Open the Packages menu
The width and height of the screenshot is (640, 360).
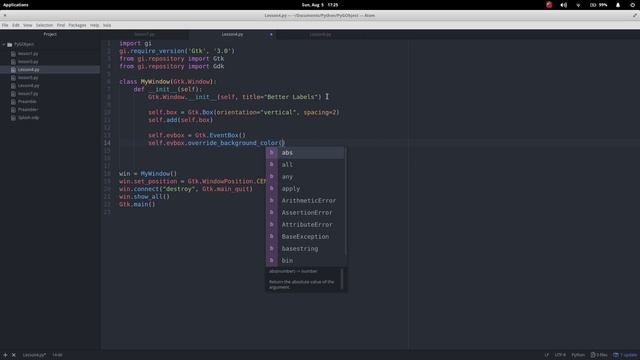[x=77, y=25]
